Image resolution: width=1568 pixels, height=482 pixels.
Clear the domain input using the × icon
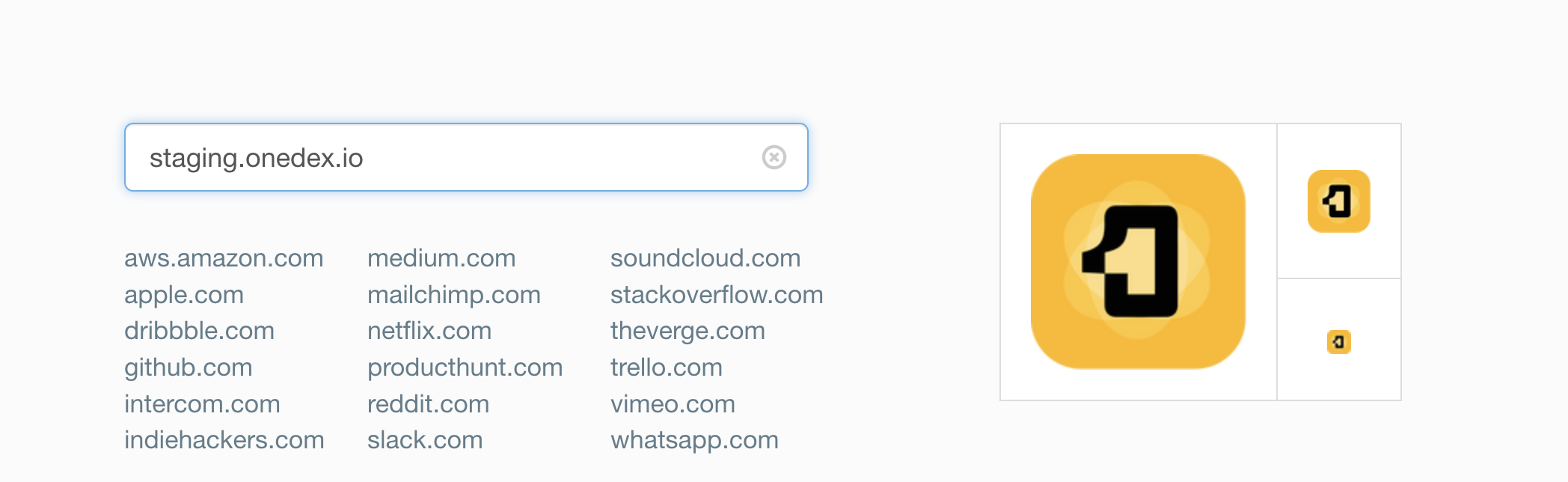point(774,158)
